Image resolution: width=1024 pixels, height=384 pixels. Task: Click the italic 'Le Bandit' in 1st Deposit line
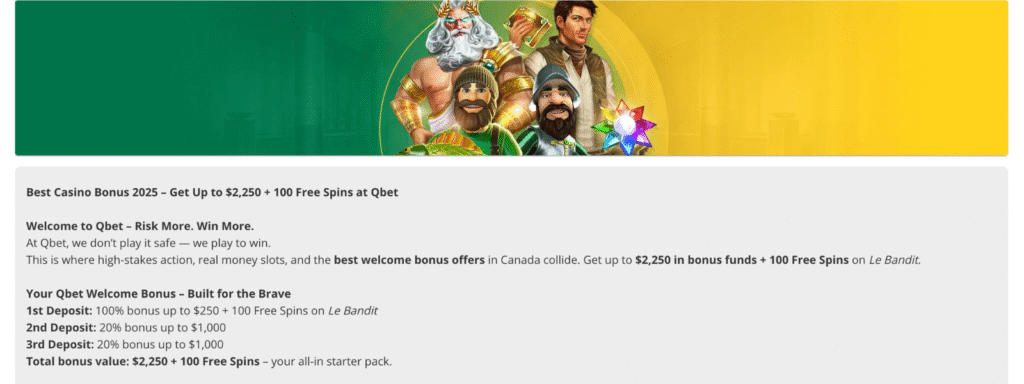(353, 311)
